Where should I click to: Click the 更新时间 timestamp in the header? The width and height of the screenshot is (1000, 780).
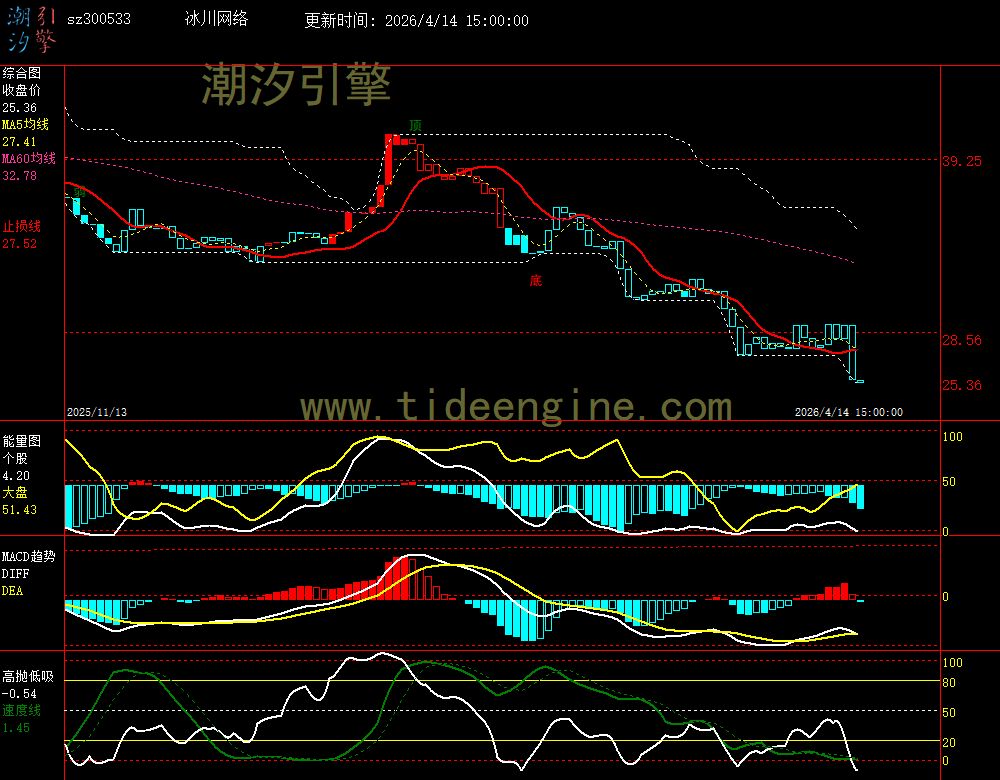[417, 21]
